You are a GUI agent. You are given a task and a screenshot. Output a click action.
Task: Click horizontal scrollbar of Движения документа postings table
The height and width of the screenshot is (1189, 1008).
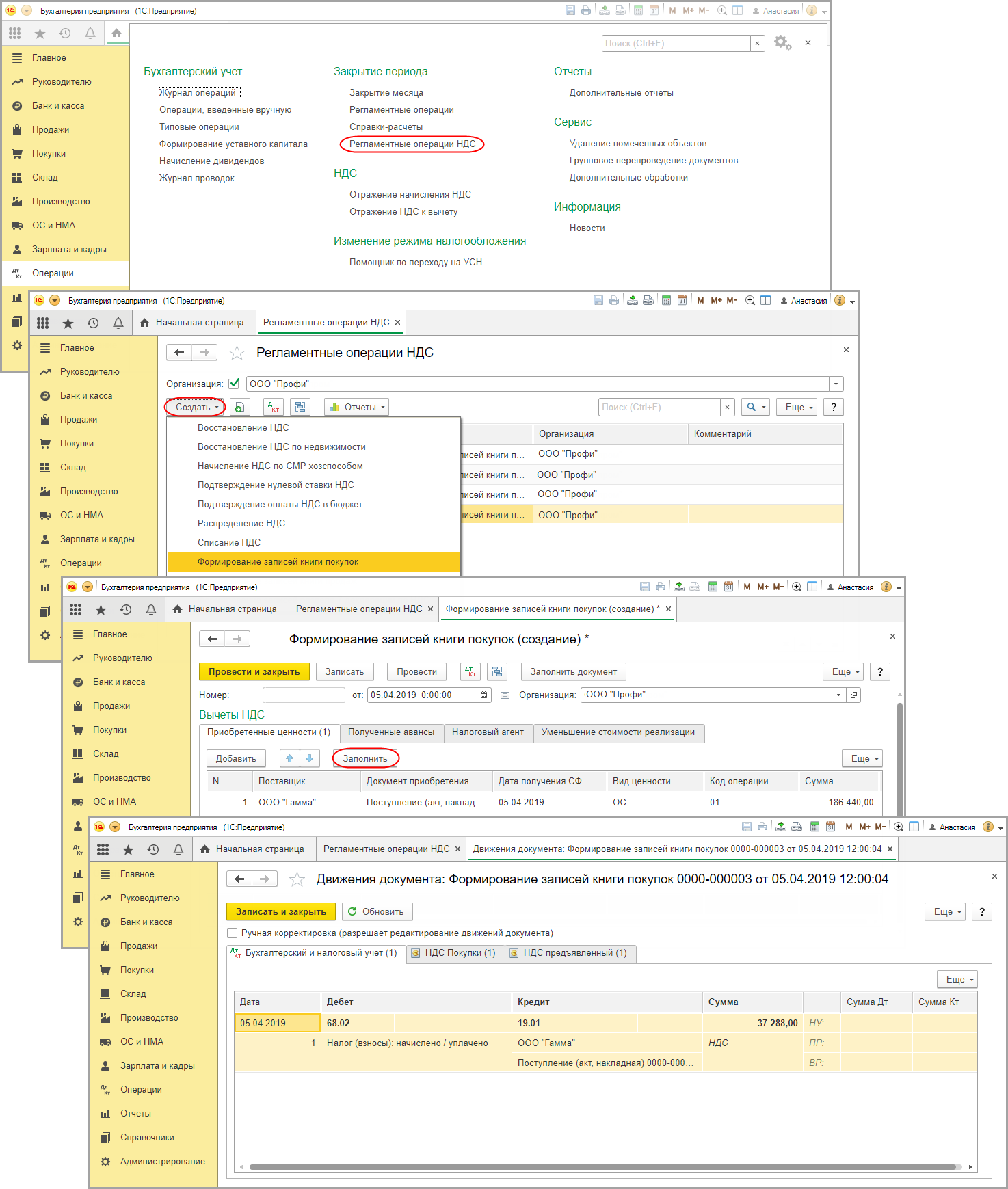click(x=603, y=1167)
